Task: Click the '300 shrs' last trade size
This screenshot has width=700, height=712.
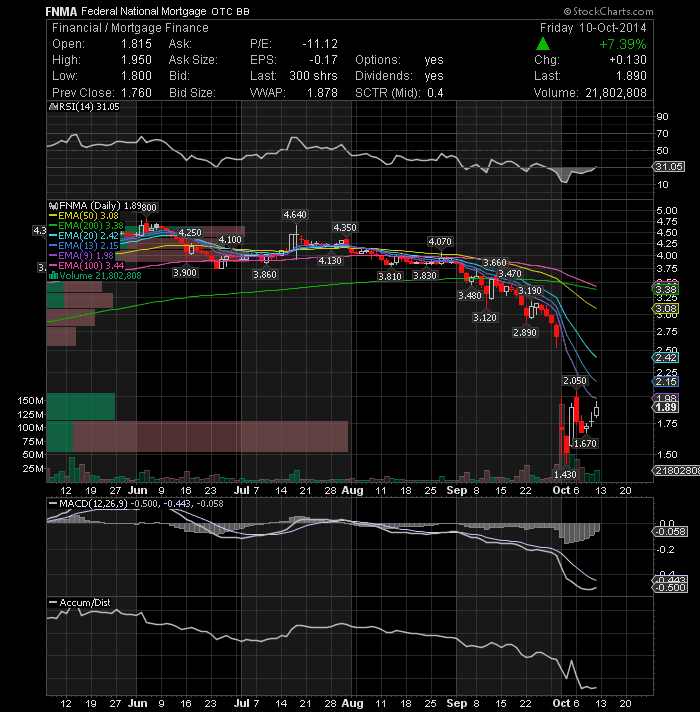Action: 313,76
